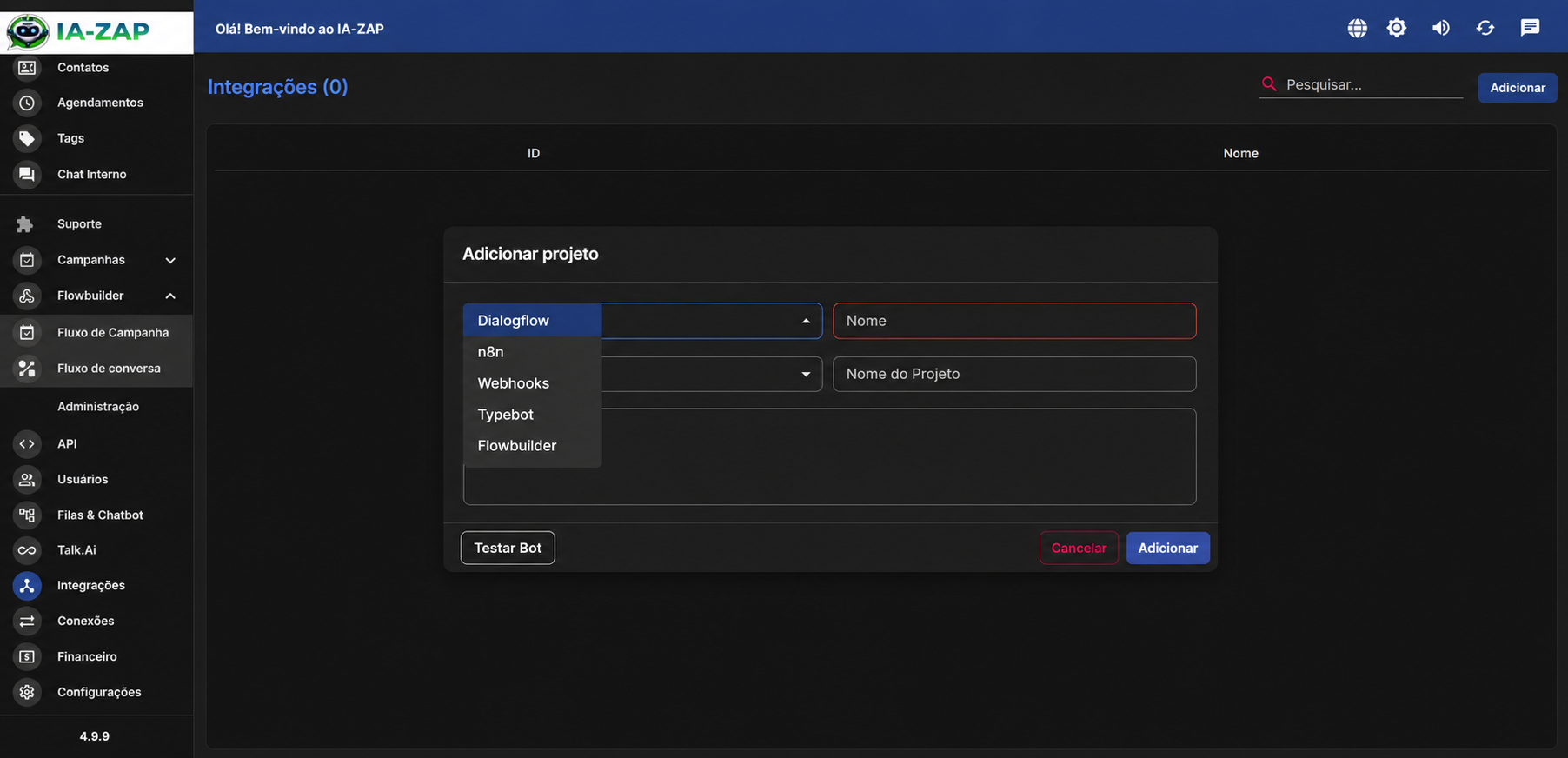
Task: Click the Integrações (0) page heading
Action: 277,87
